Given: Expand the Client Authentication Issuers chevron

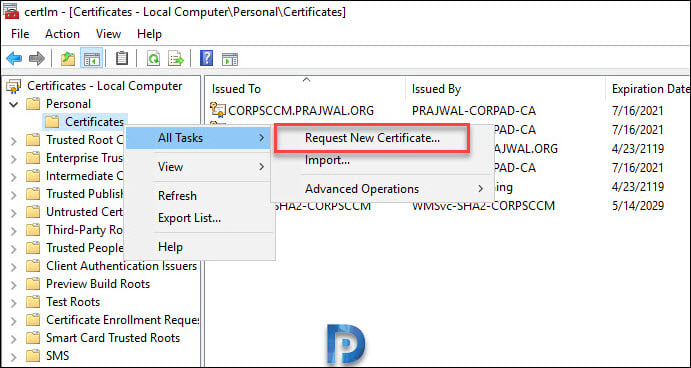Looking at the screenshot, I should 14,267.
